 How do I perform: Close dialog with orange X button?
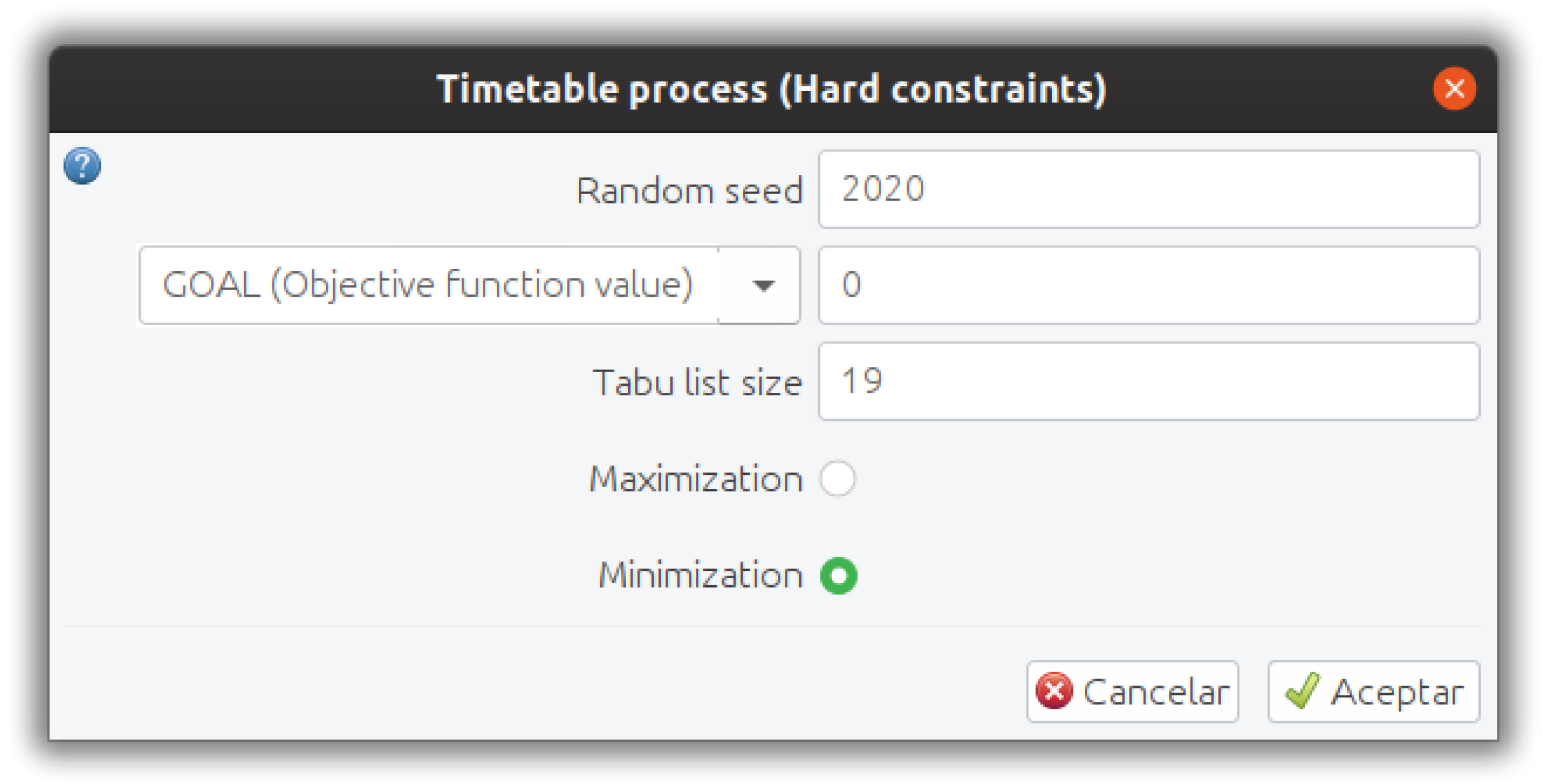1454,88
